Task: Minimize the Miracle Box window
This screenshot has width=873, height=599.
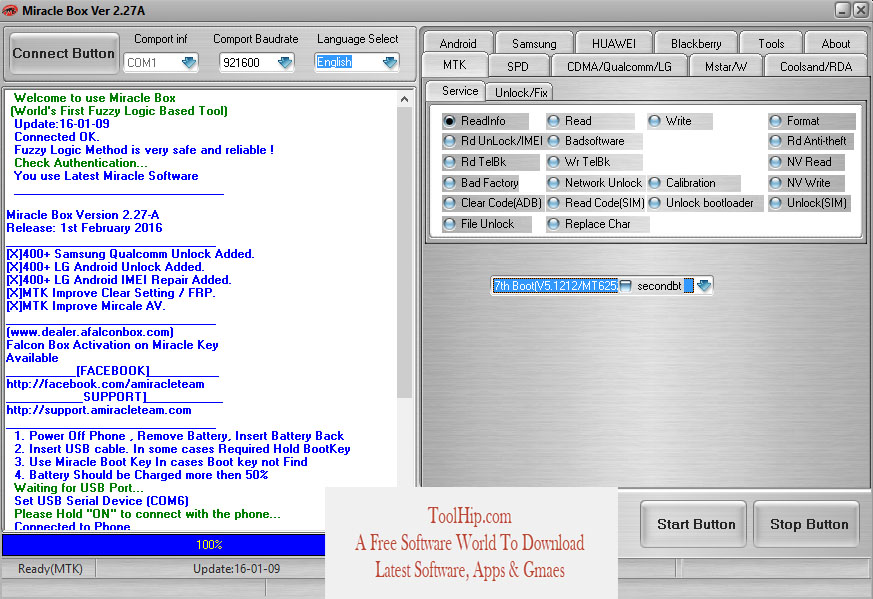Action: click(x=842, y=10)
